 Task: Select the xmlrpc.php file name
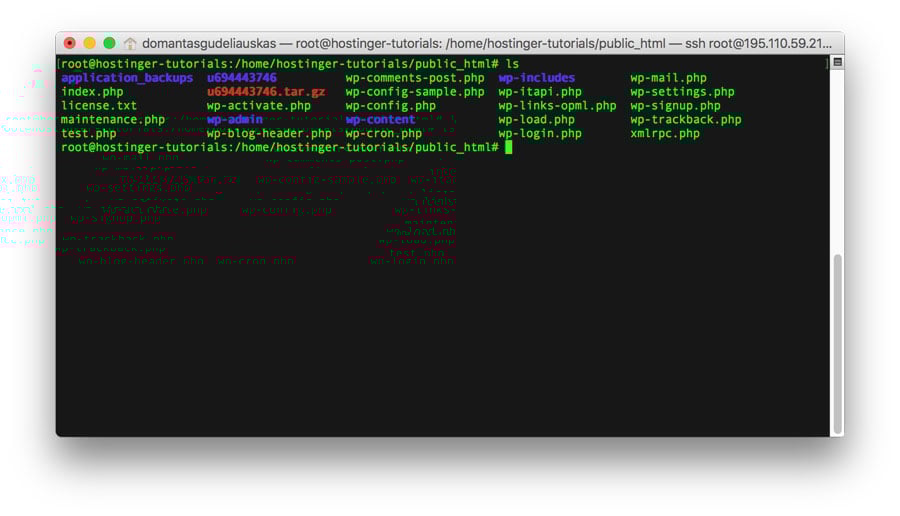point(664,134)
